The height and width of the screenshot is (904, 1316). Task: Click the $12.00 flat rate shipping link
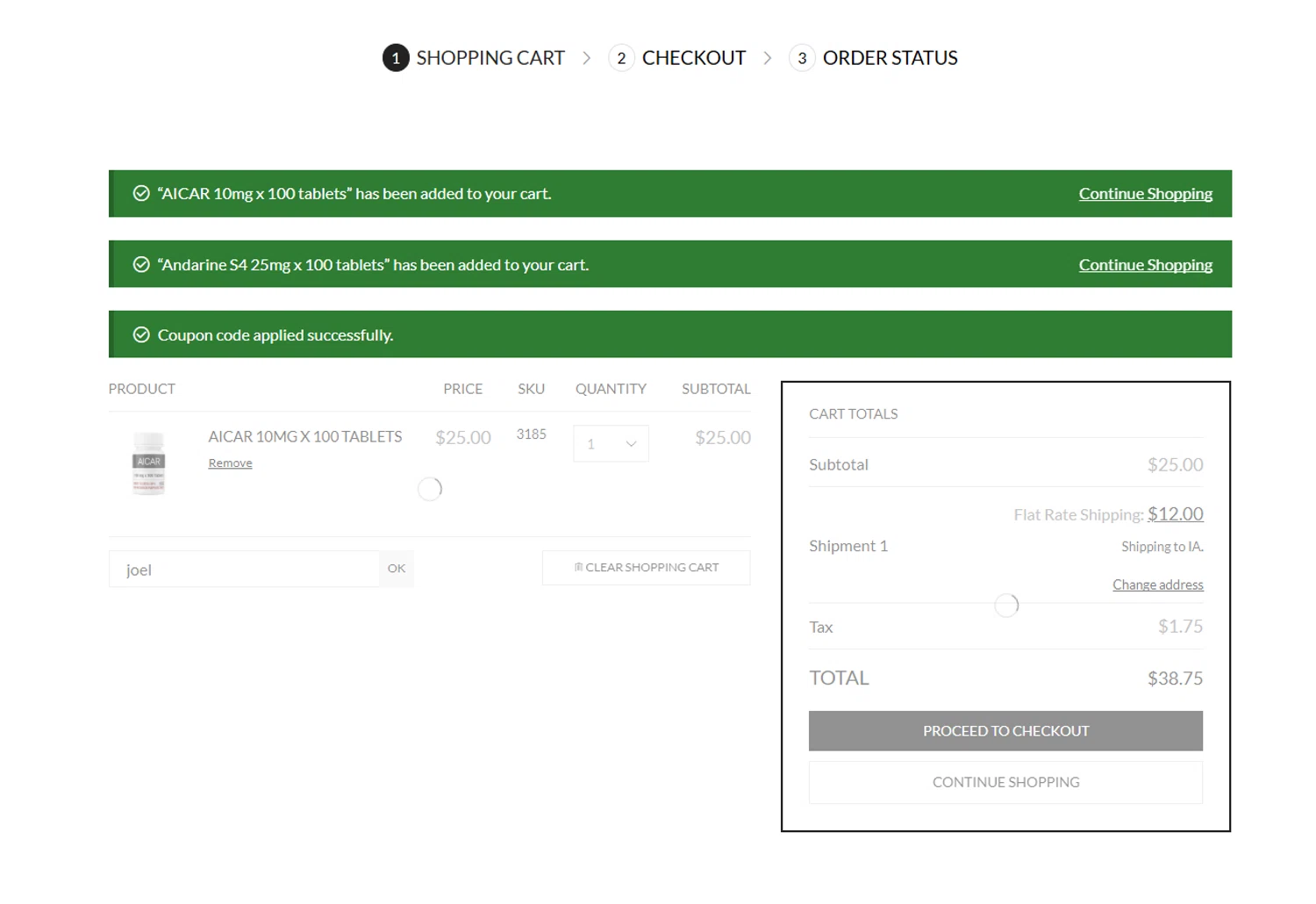click(1176, 513)
